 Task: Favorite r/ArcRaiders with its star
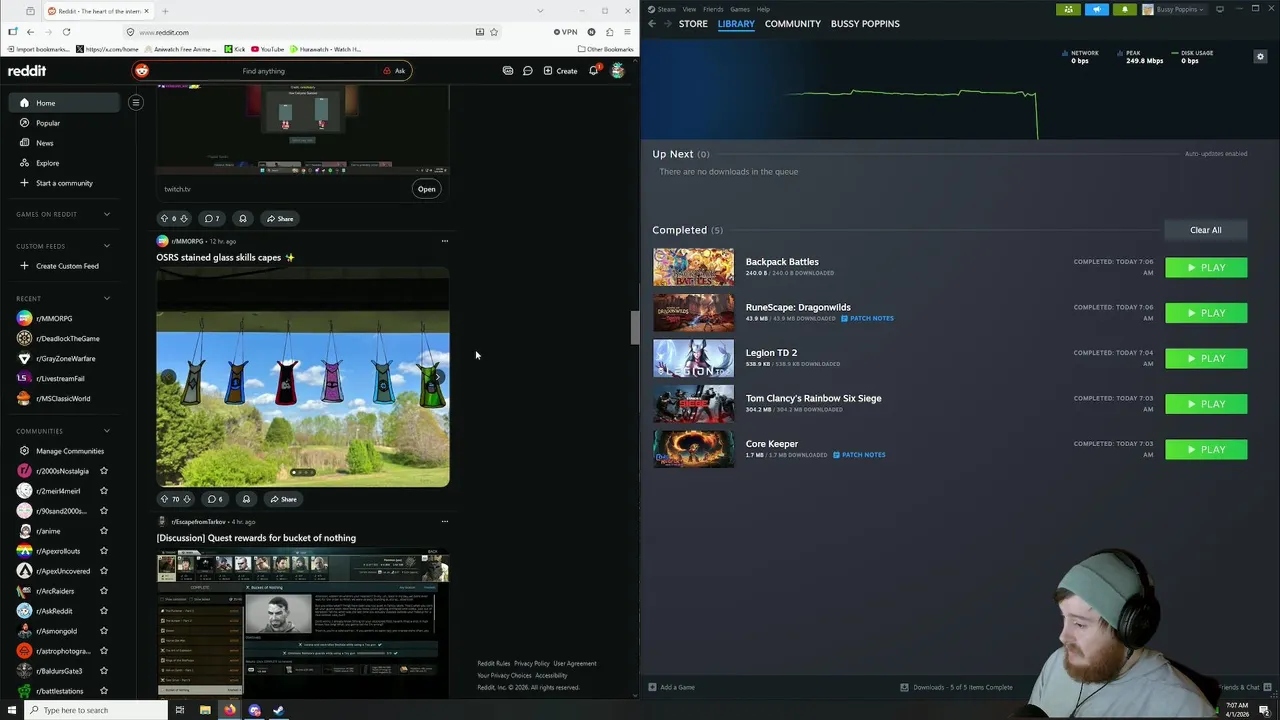104,591
